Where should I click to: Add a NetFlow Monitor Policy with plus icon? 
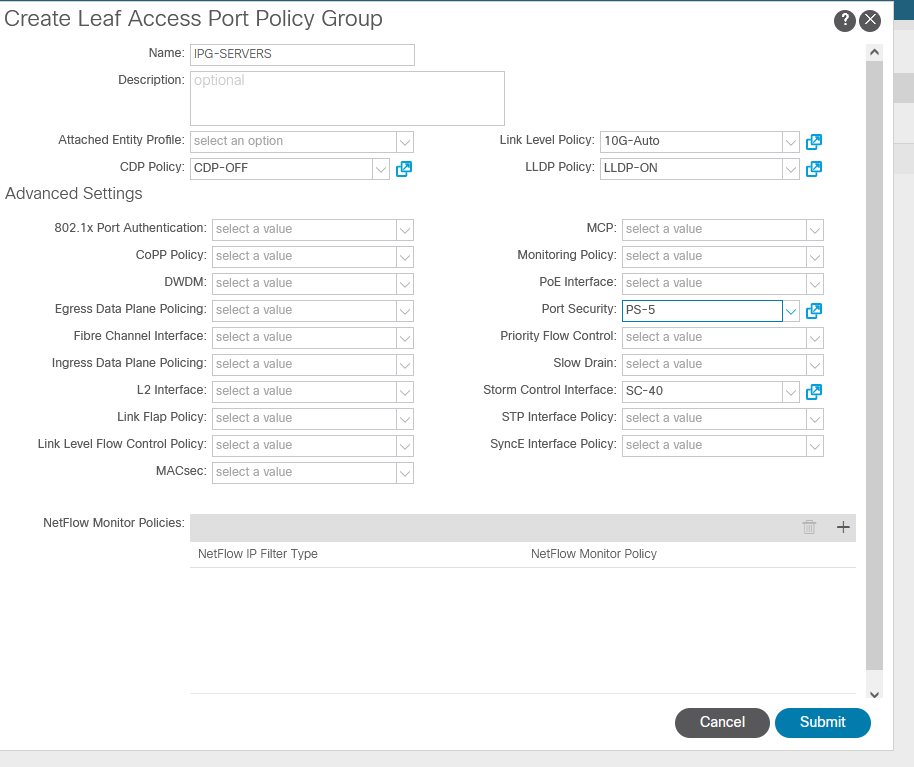point(843,527)
